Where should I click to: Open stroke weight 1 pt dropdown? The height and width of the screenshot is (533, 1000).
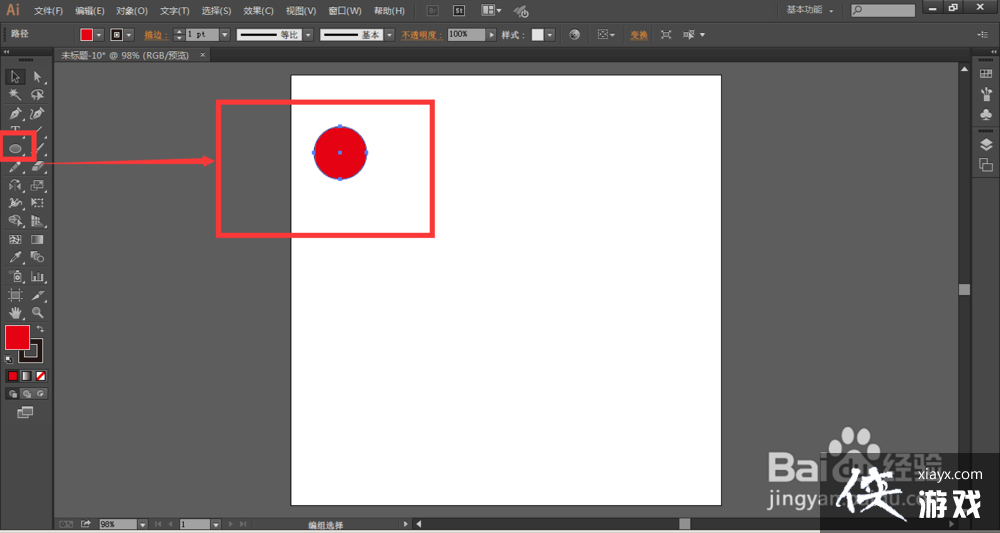click(224, 35)
